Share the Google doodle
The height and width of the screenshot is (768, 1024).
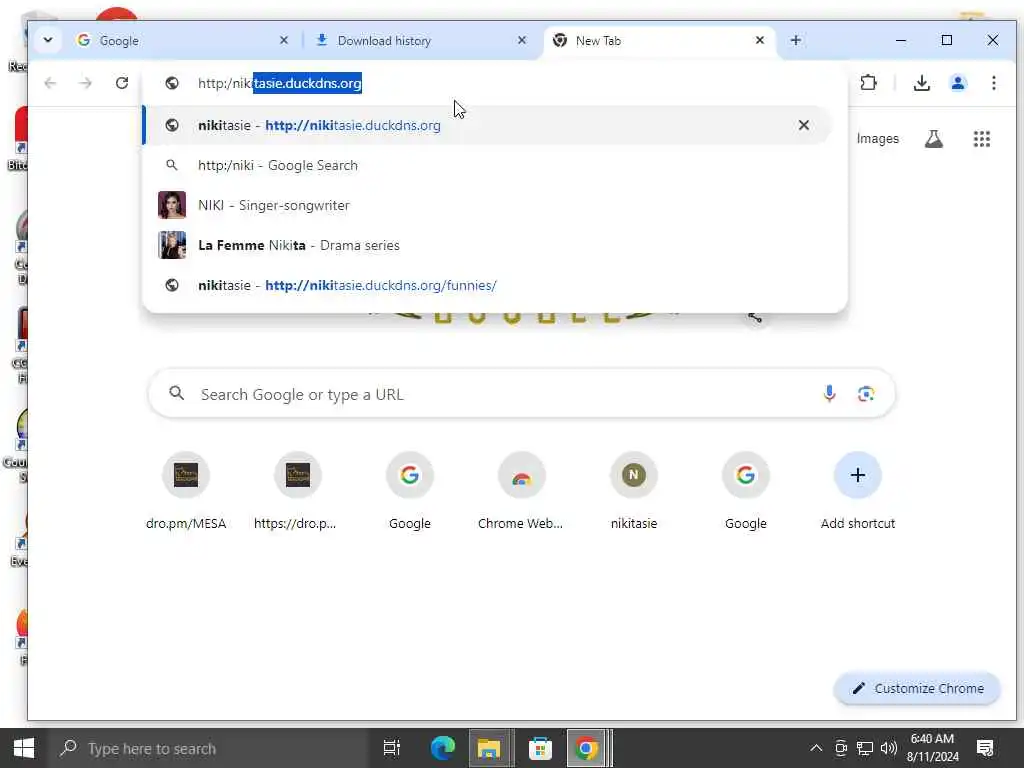click(754, 318)
